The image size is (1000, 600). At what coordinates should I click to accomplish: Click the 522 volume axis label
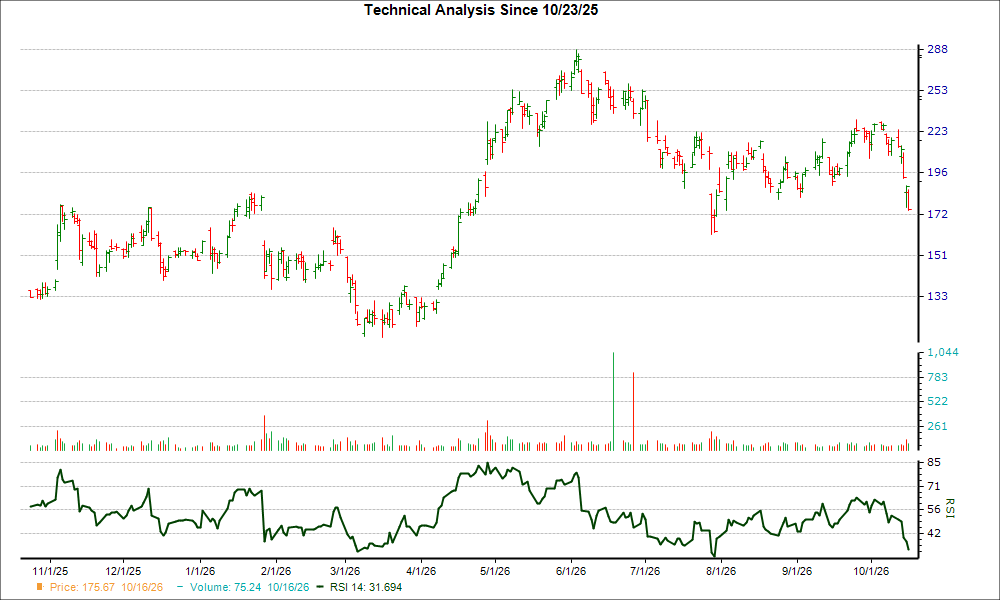pos(937,401)
